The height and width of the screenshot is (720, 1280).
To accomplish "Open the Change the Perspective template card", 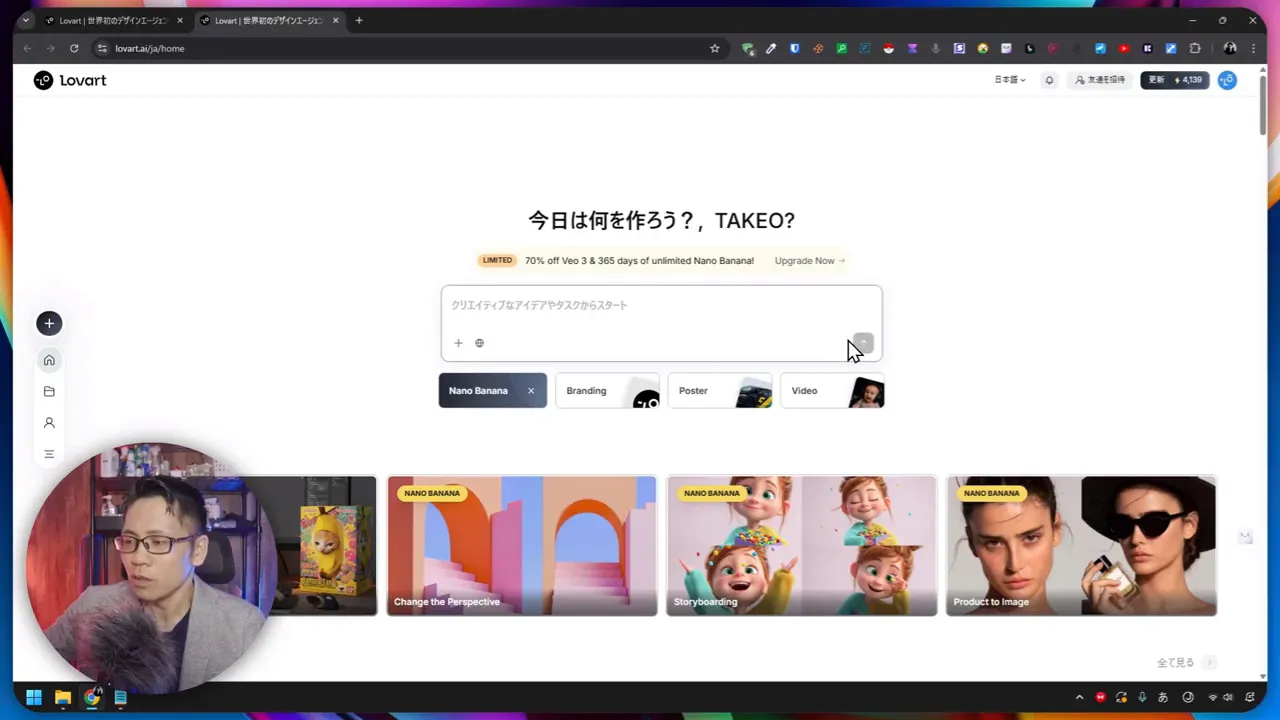I will (522, 546).
